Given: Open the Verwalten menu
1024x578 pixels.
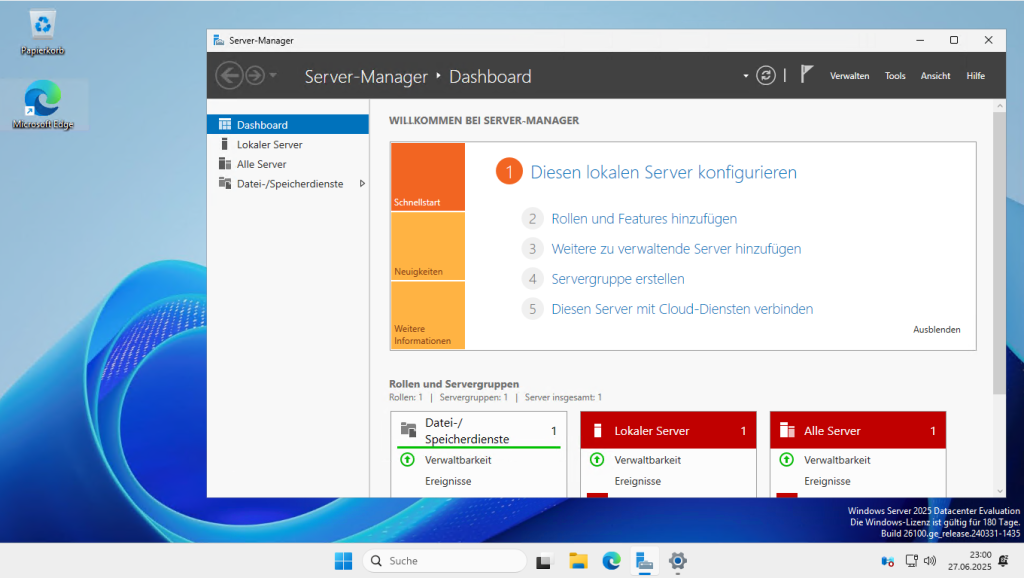Looking at the screenshot, I should pyautogui.click(x=849, y=76).
